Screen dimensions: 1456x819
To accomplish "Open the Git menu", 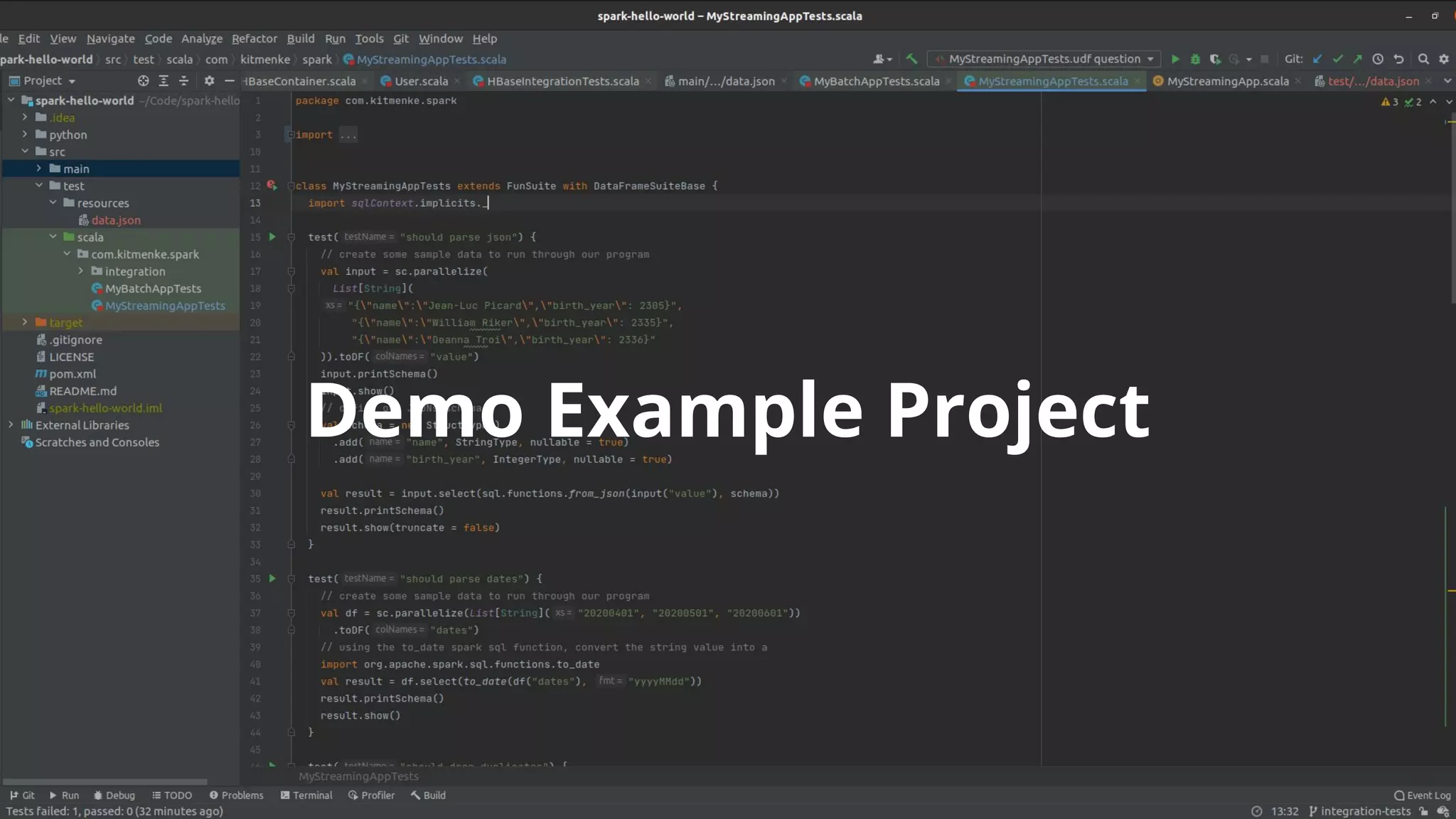I will pyautogui.click(x=401, y=38).
